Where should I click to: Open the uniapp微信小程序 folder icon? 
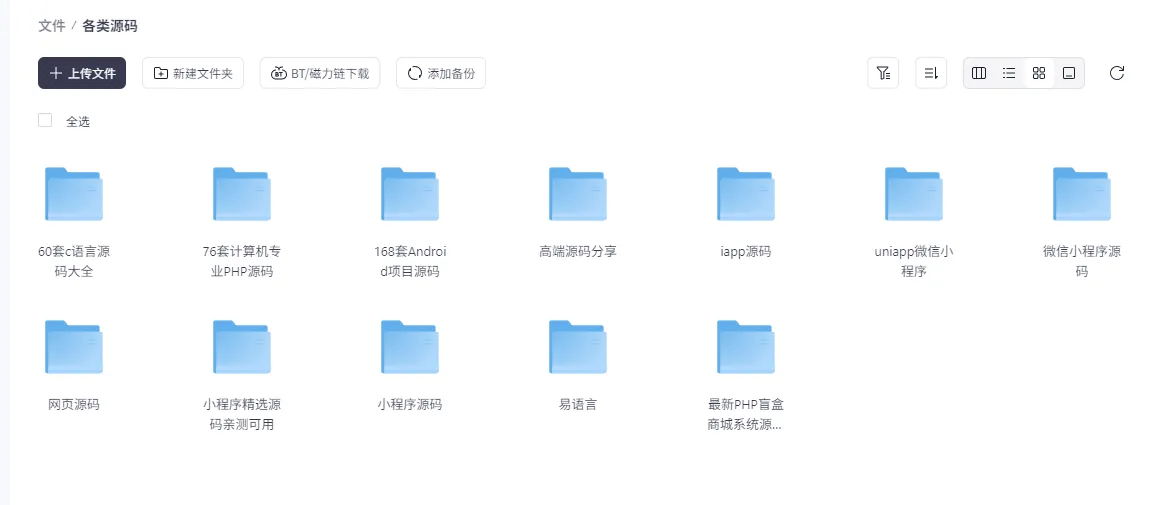pyautogui.click(x=913, y=193)
